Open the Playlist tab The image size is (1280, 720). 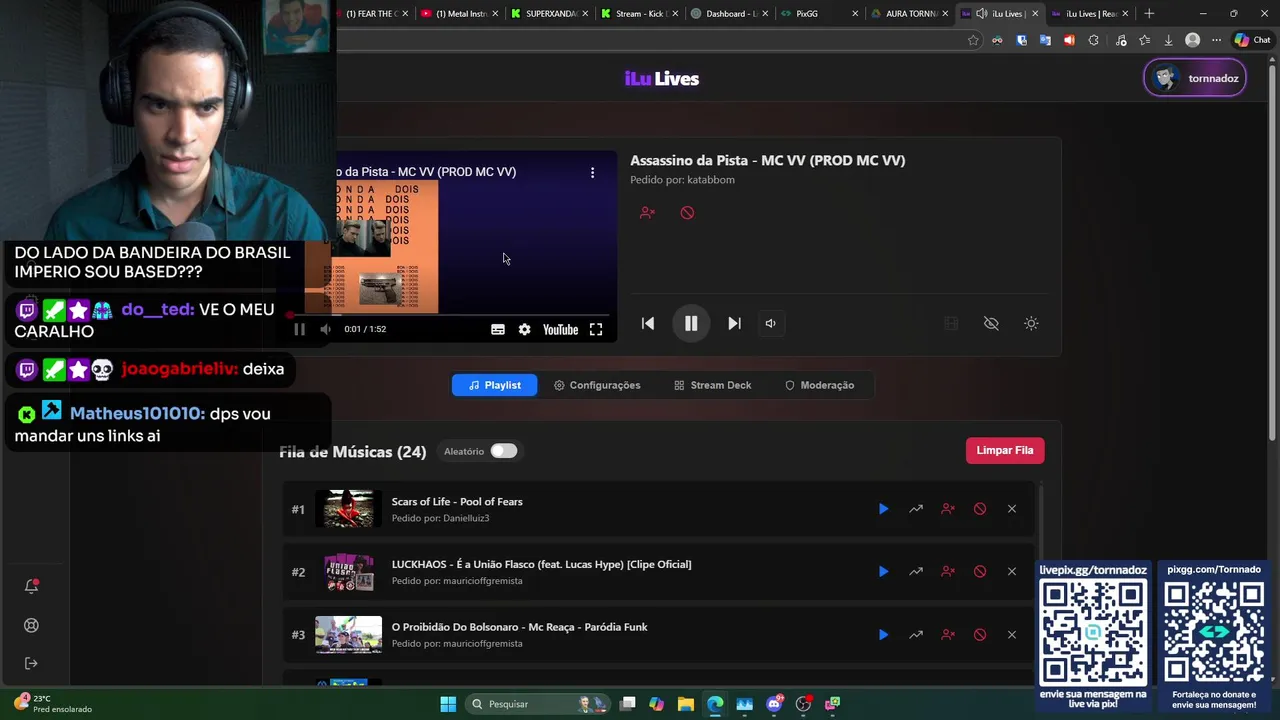click(x=494, y=385)
